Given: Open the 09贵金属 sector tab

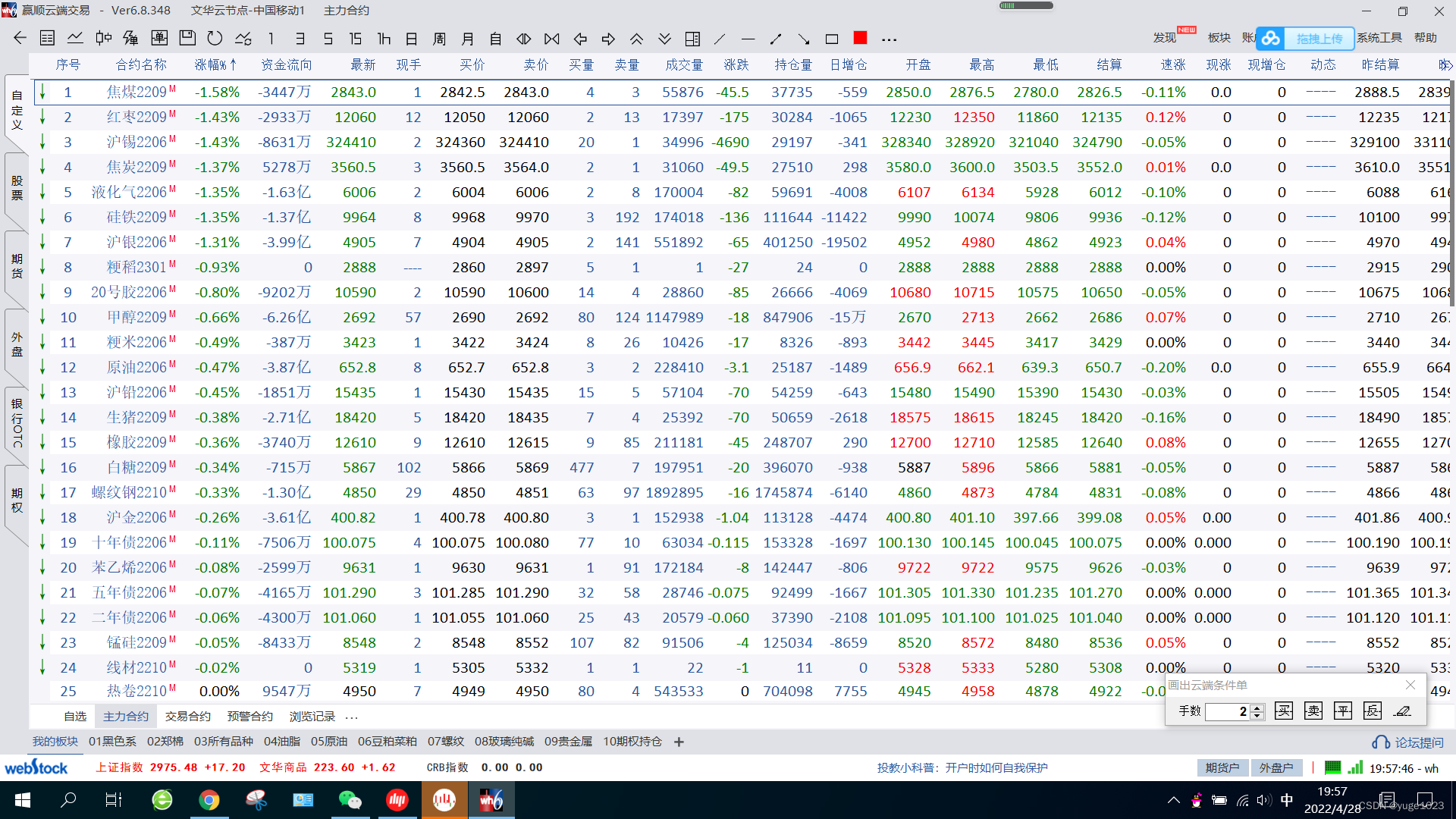Looking at the screenshot, I should coord(568,741).
